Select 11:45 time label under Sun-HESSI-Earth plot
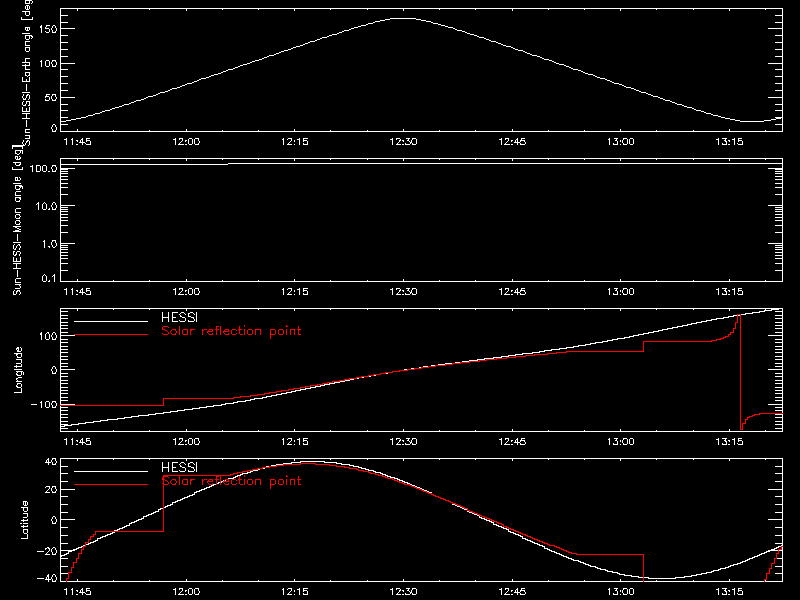Screen dimensions: 800x600 tap(77, 141)
